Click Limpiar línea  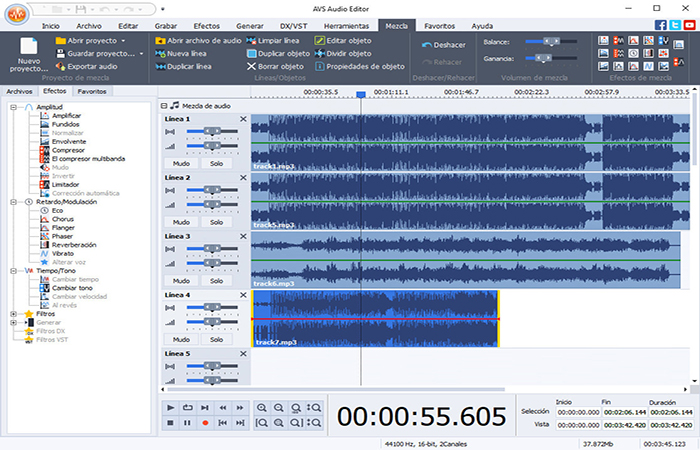pyautogui.click(x=273, y=41)
